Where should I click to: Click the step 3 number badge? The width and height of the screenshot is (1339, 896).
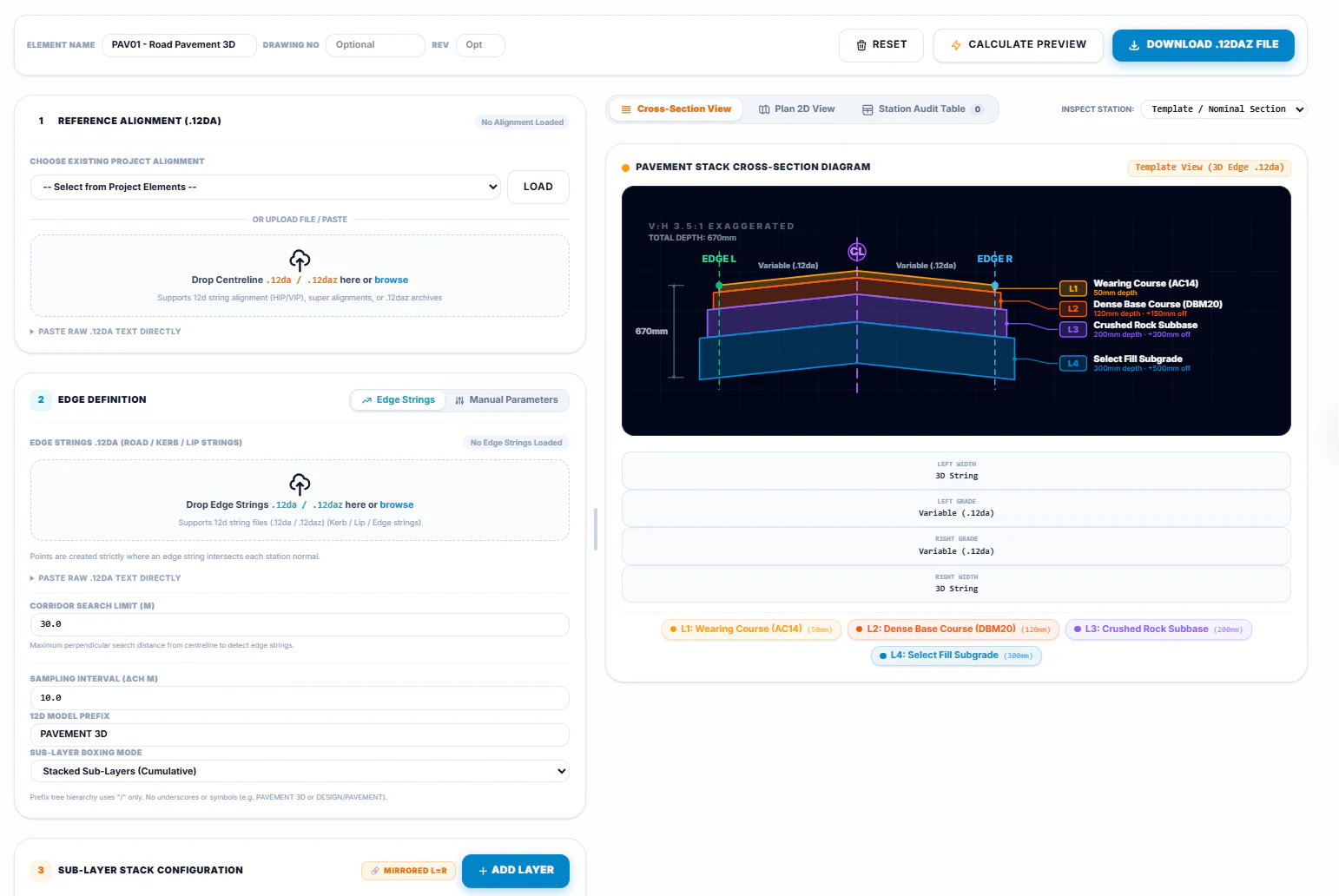[x=41, y=870]
